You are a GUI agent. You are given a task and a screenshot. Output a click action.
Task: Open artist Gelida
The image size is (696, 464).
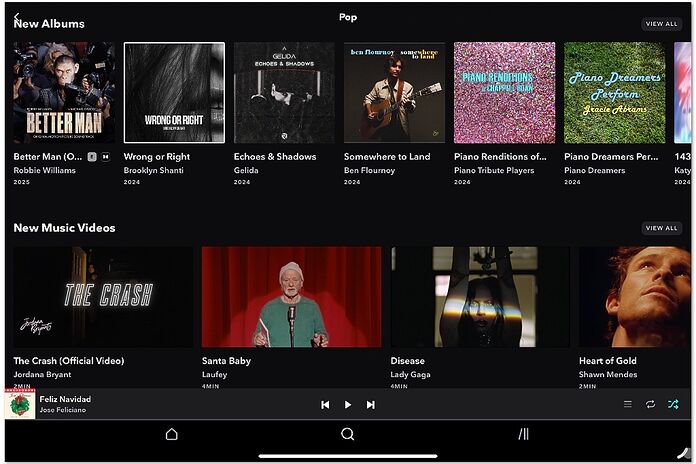coord(246,171)
